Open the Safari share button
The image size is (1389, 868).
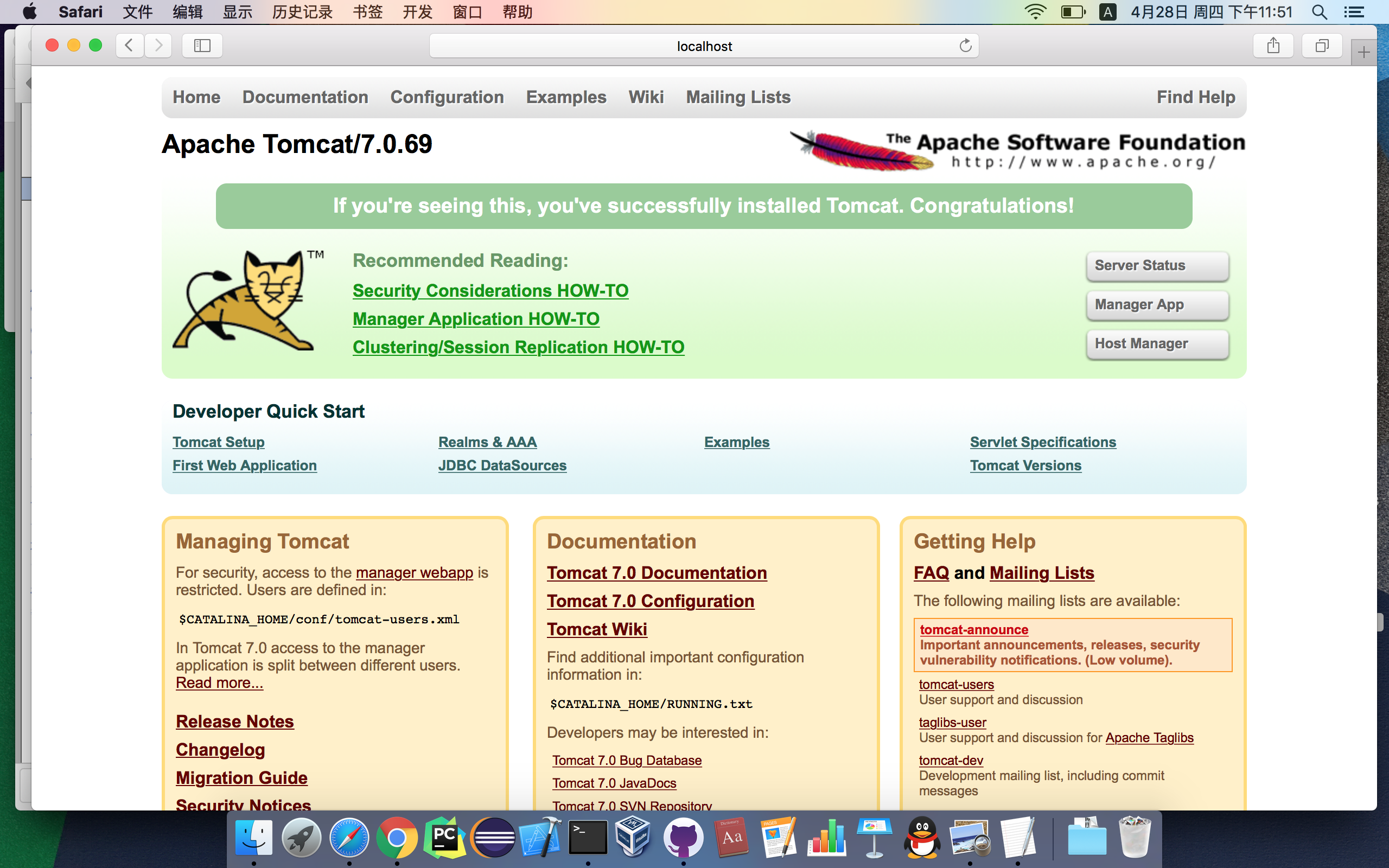point(1273,46)
